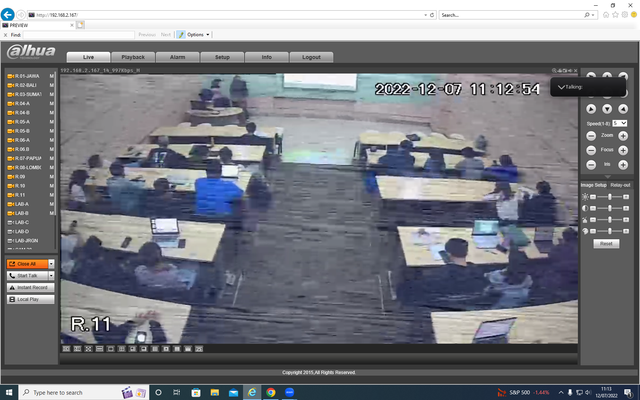Move PTZ camera down
The width and height of the screenshot is (640, 400).
tap(607, 109)
